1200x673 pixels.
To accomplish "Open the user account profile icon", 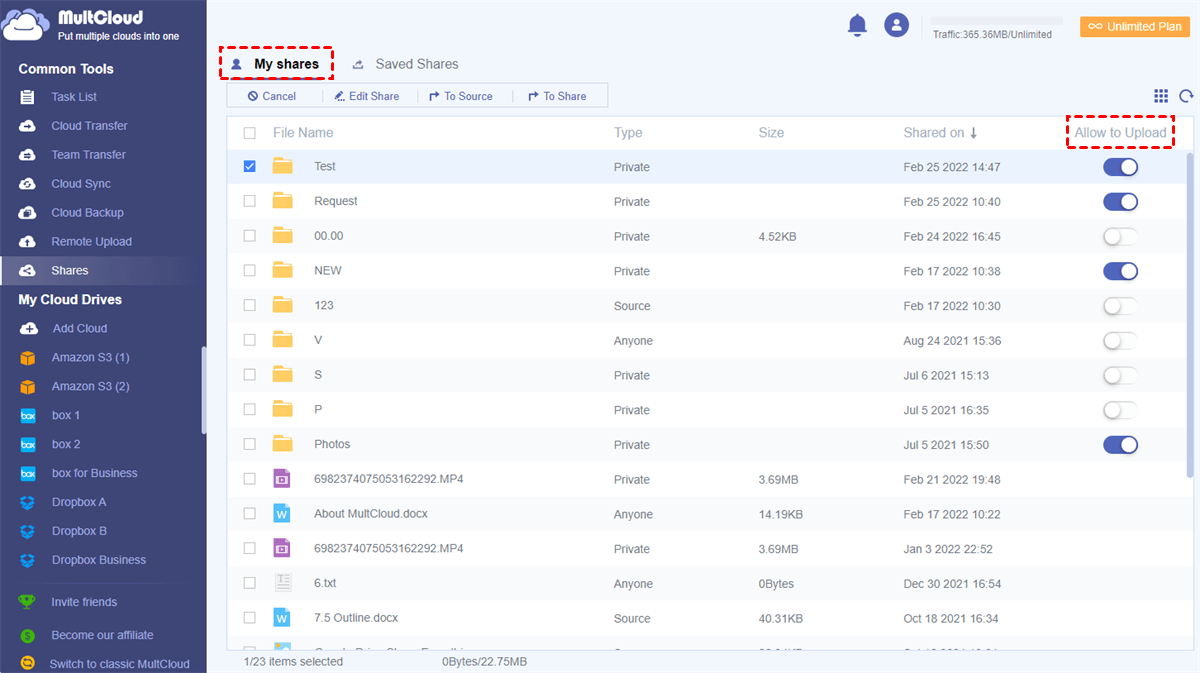I will pyautogui.click(x=897, y=26).
